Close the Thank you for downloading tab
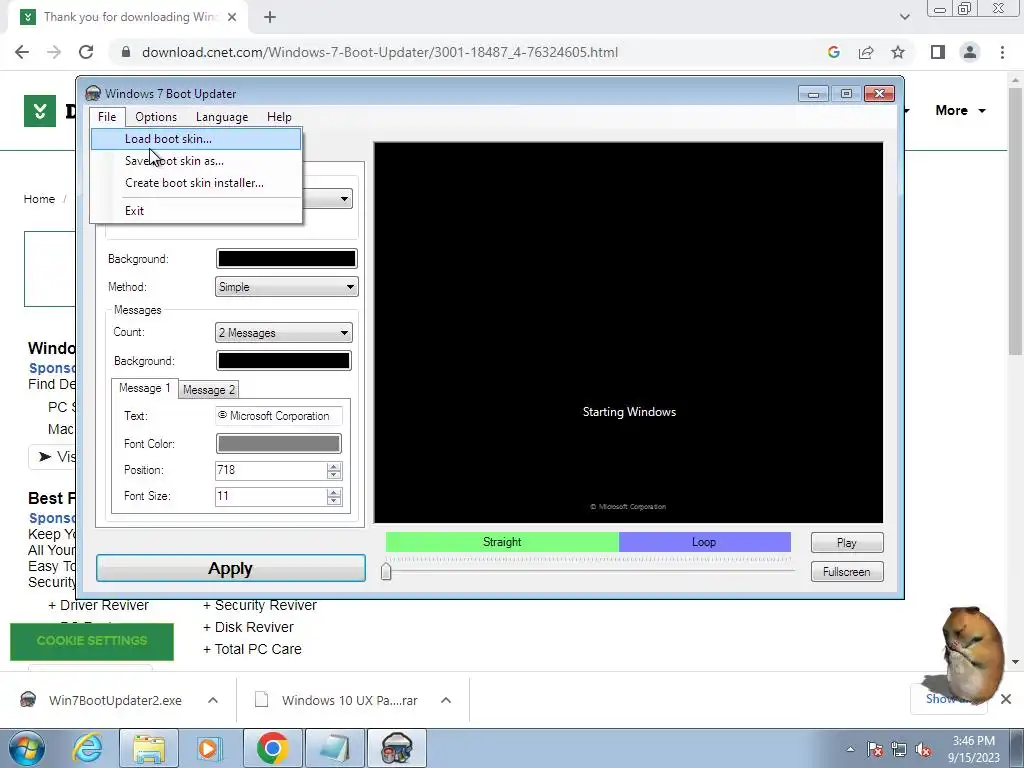1024x768 pixels. pos(232,18)
